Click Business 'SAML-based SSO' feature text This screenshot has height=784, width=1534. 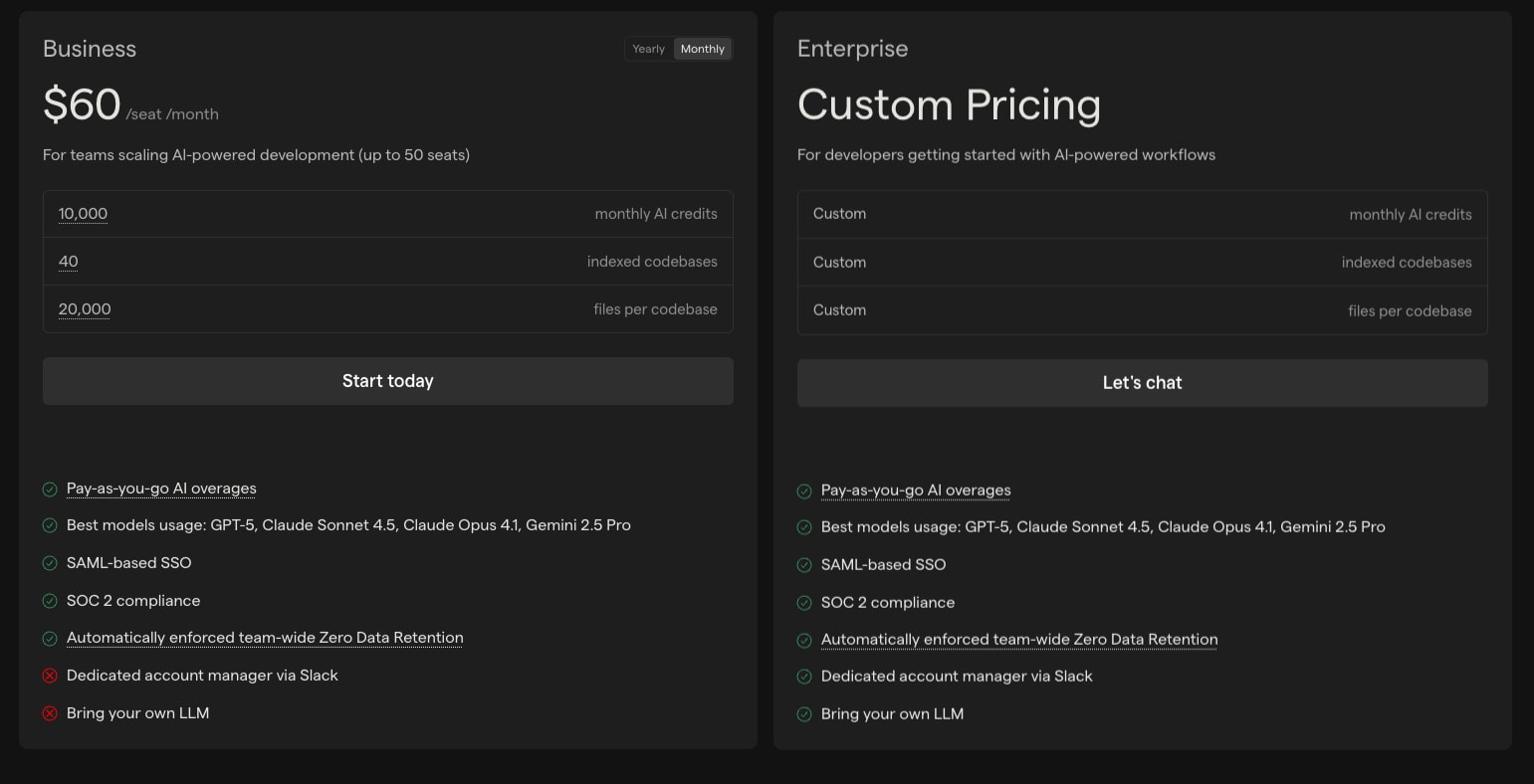[x=128, y=563]
